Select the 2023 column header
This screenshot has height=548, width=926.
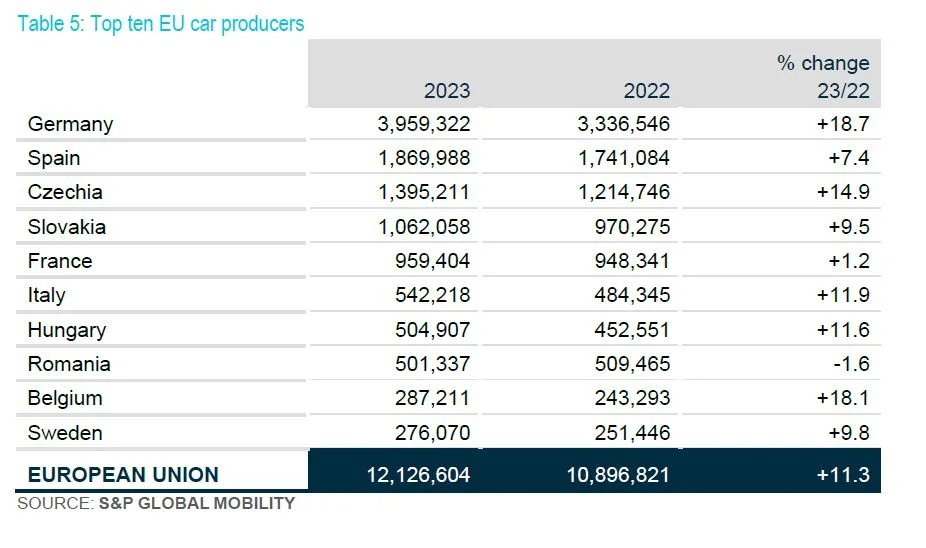pos(446,91)
